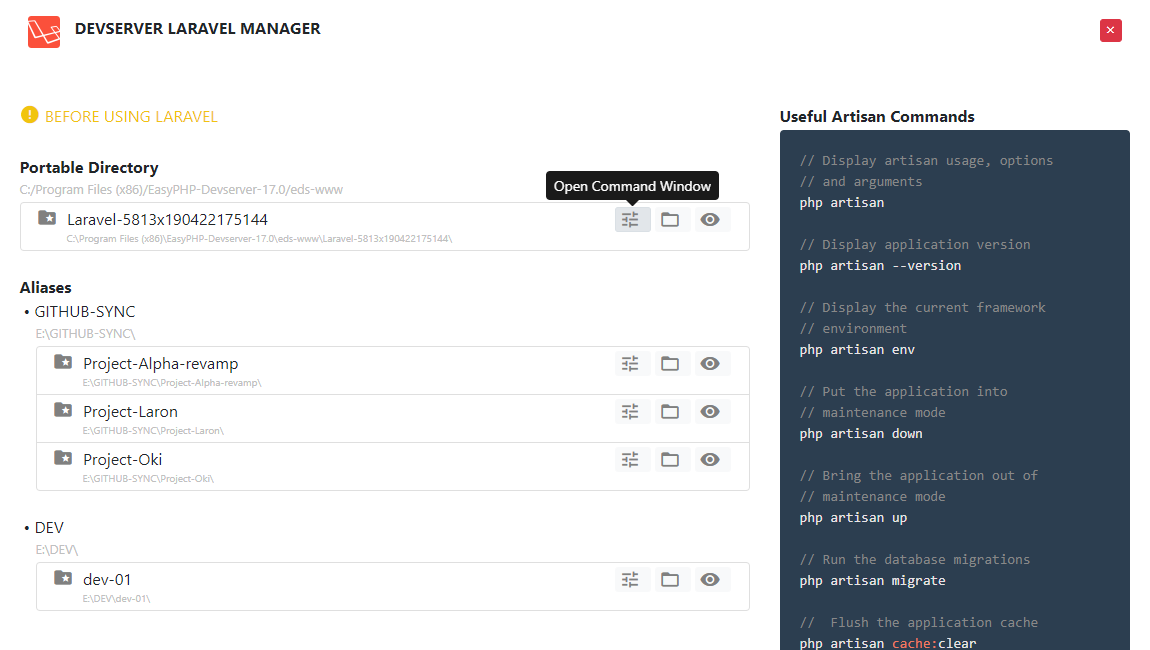The image size is (1150, 650).
Task: Collapse the GITHUB-SYNC alias group
Action: tap(85, 311)
